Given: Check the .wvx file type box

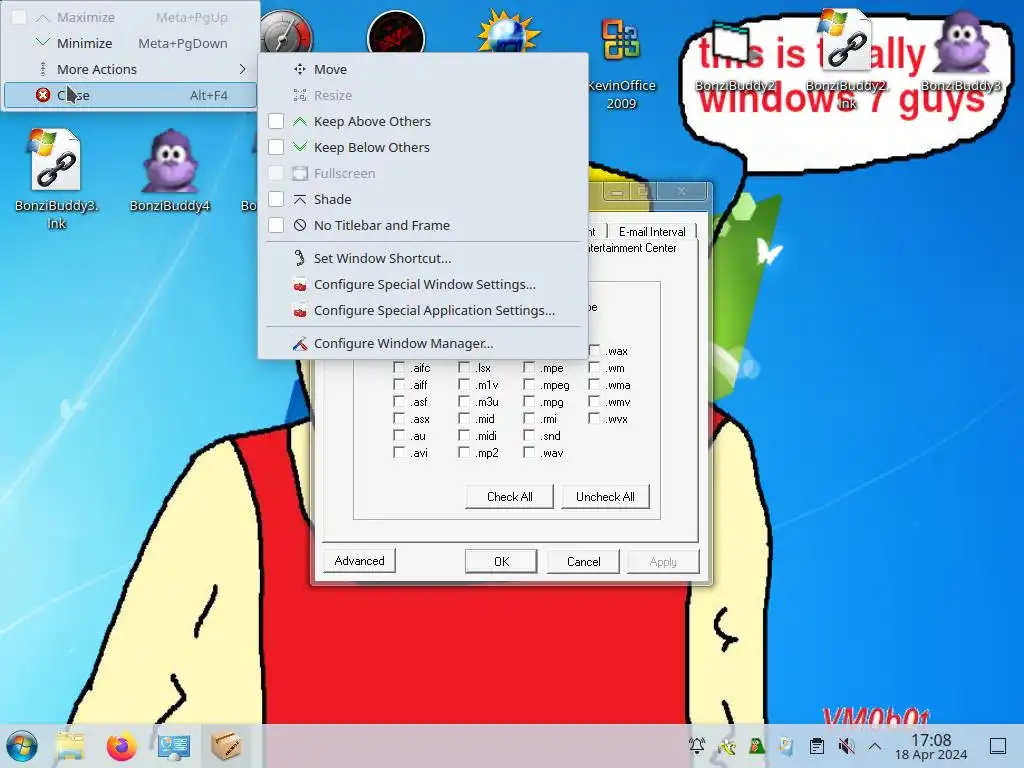Looking at the screenshot, I should coord(594,419).
